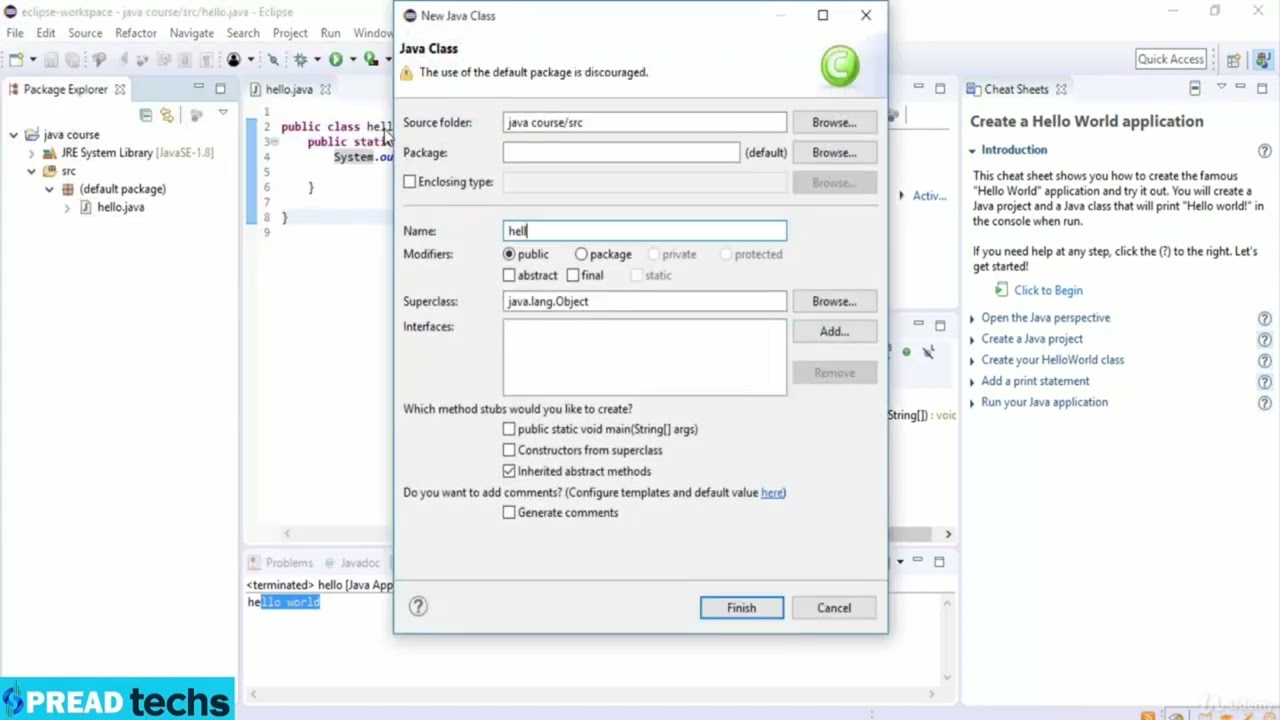Click Add button for Interfaces
The image size is (1280, 720).
(x=834, y=331)
